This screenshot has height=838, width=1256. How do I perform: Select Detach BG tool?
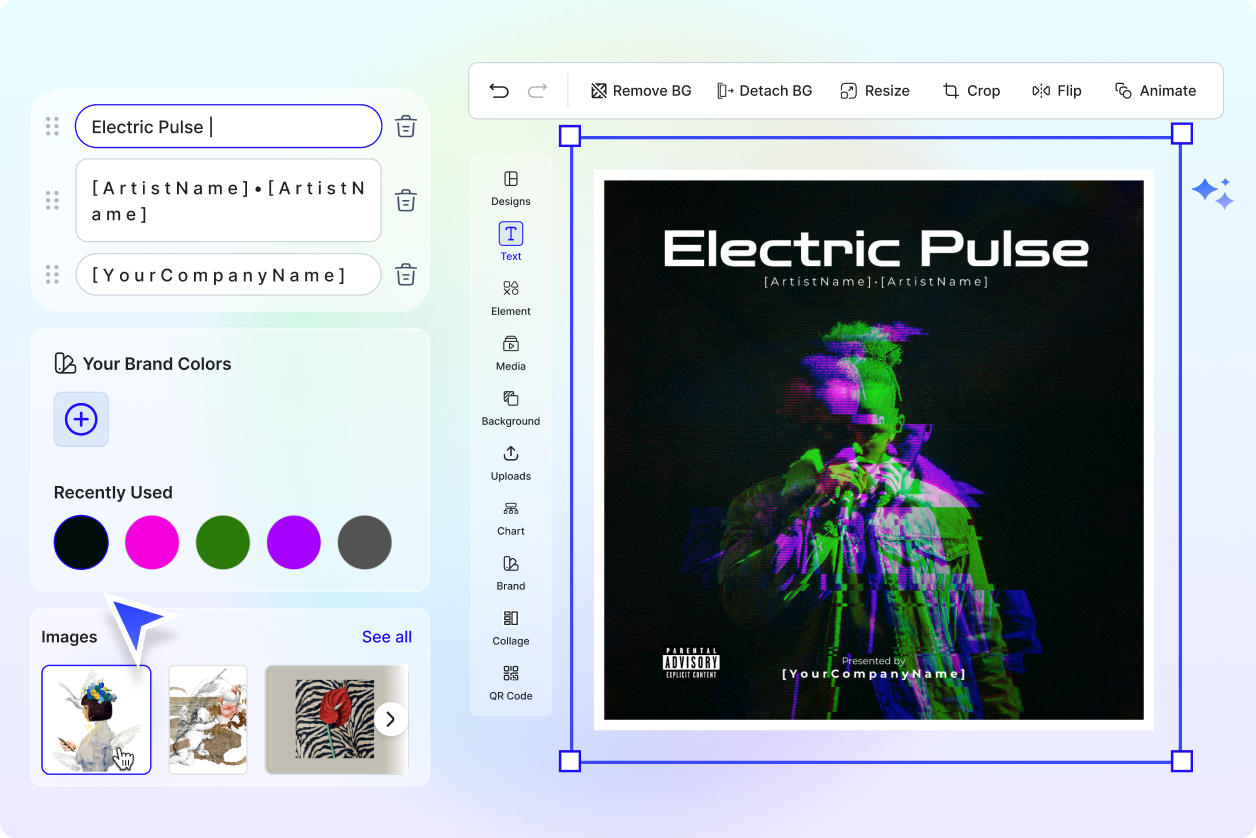(x=764, y=91)
